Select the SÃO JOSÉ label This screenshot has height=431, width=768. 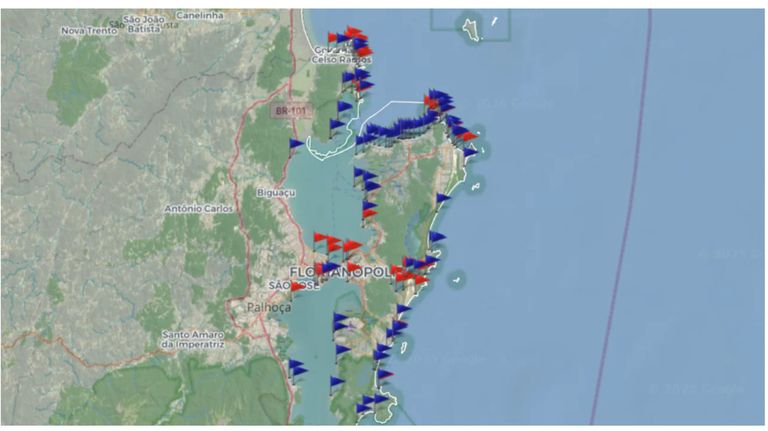[x=293, y=286]
